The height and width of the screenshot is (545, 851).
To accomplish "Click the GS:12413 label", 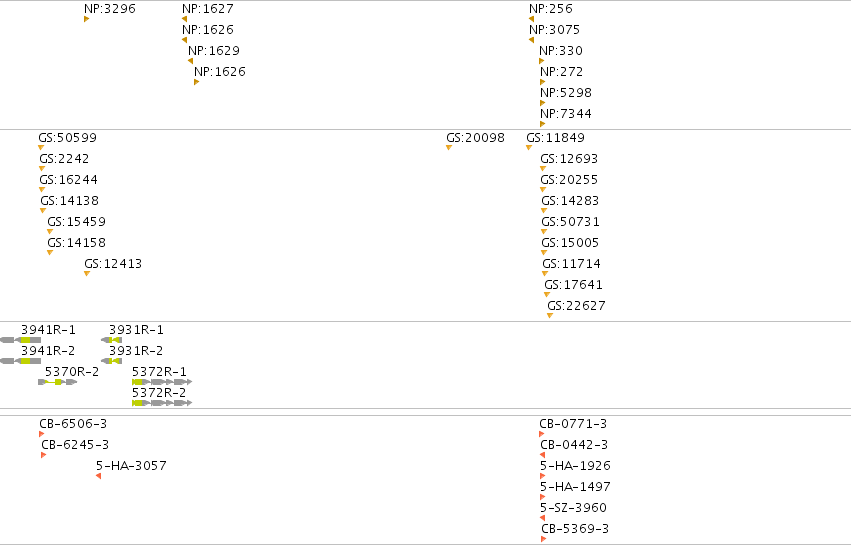I will (x=113, y=264).
